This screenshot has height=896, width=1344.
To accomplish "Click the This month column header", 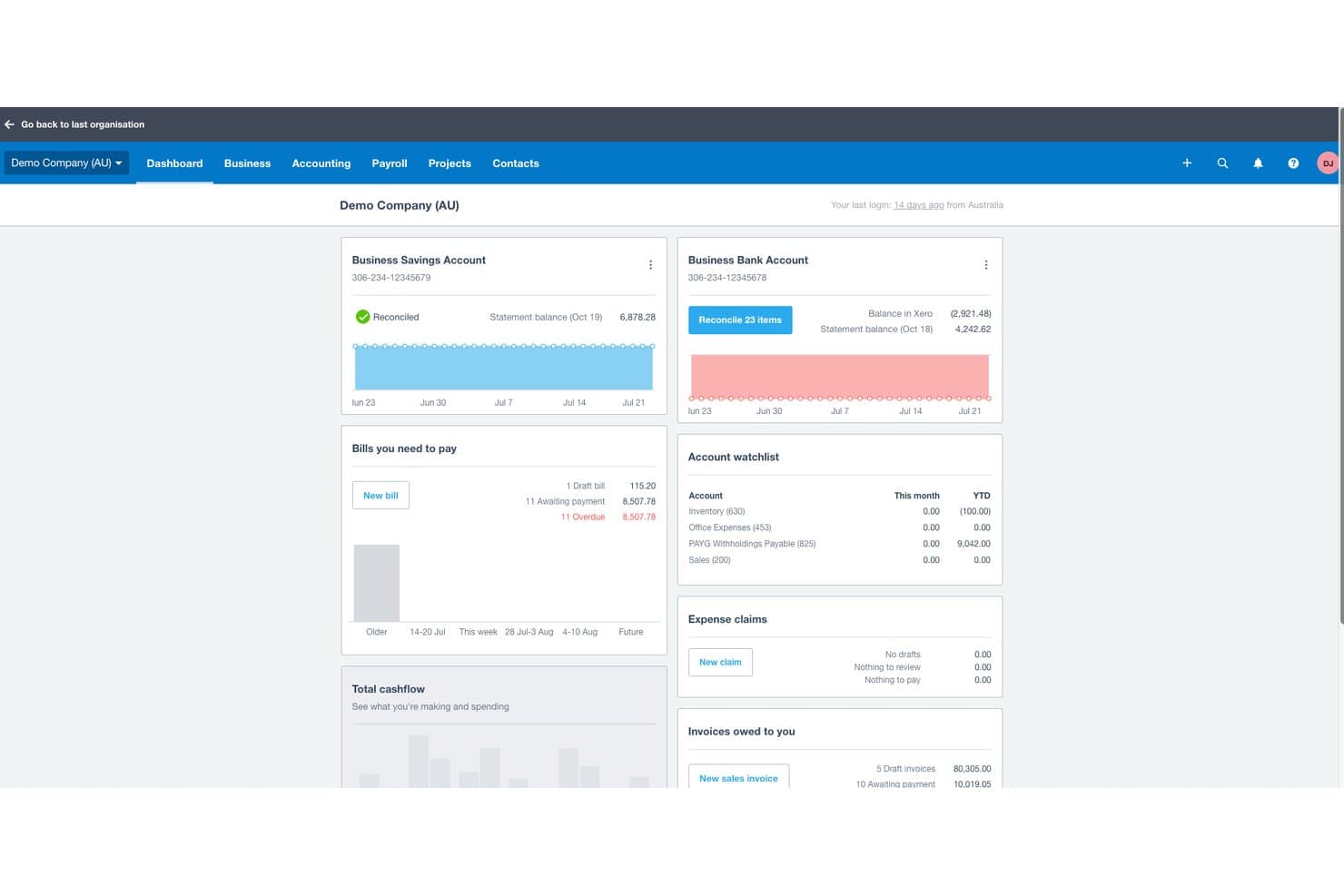I will click(916, 496).
